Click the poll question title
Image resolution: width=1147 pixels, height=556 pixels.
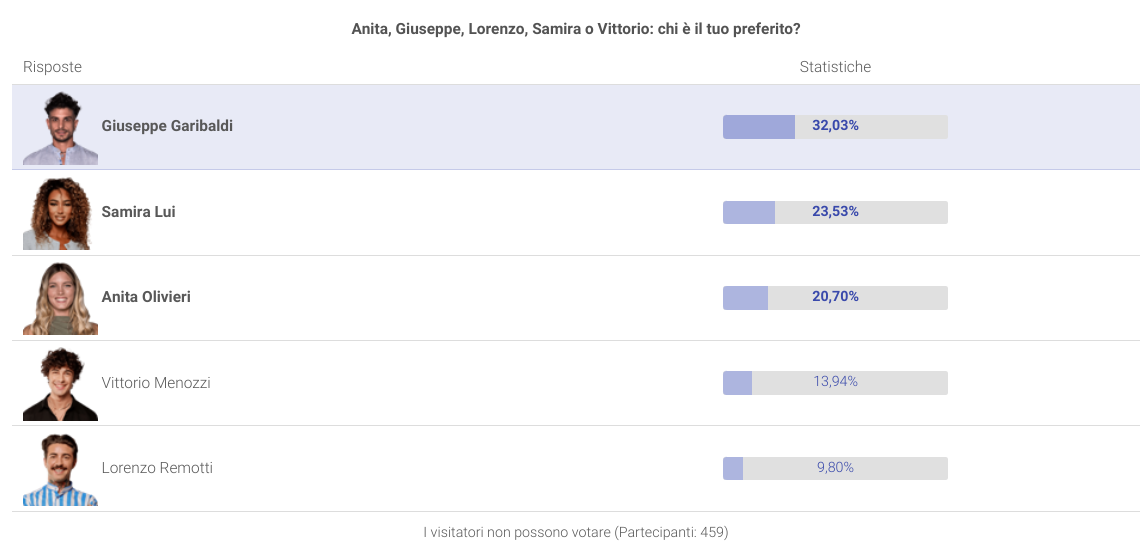point(576,29)
